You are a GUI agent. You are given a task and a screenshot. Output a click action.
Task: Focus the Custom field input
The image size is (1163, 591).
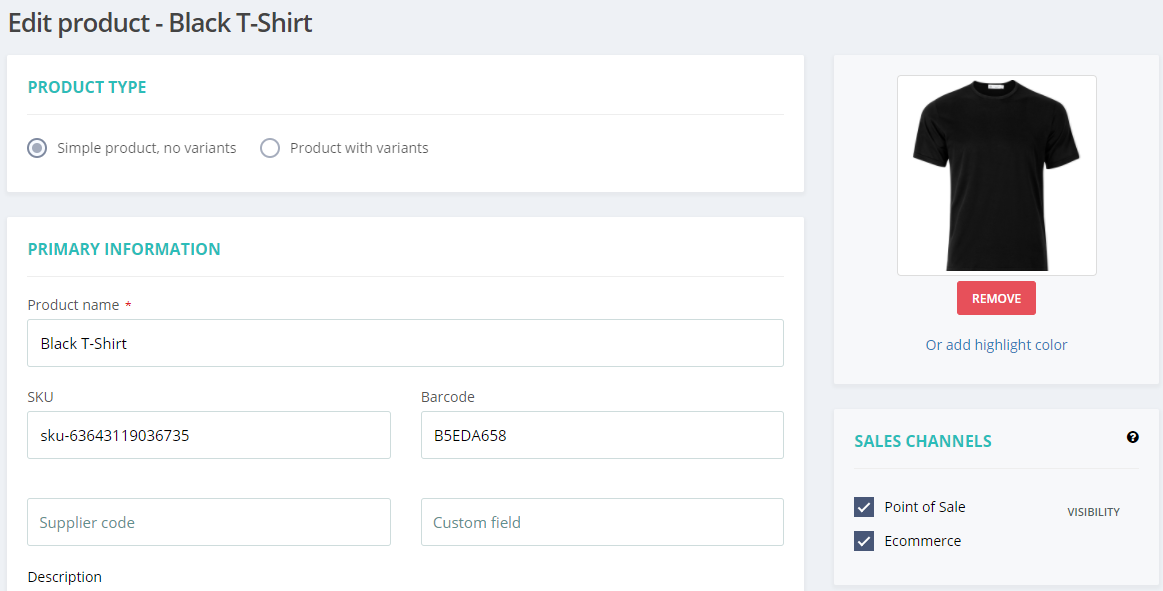(602, 522)
